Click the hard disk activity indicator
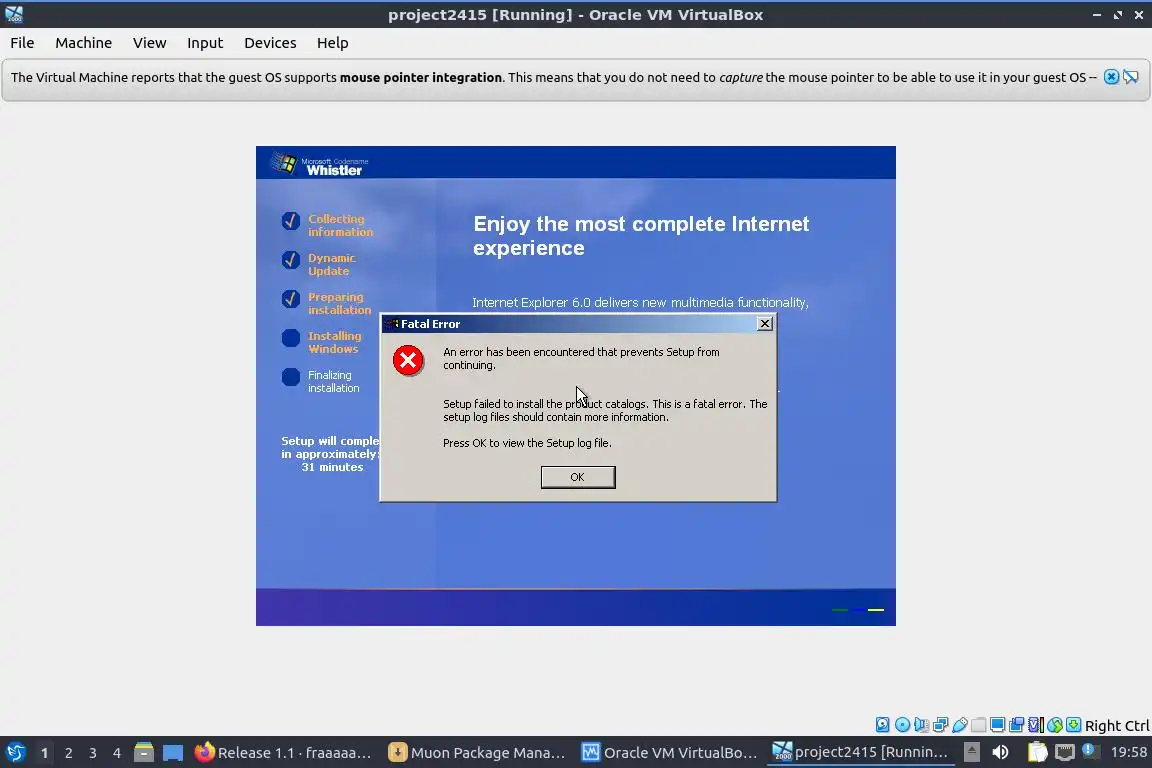Image resolution: width=1152 pixels, height=768 pixels. (882, 725)
